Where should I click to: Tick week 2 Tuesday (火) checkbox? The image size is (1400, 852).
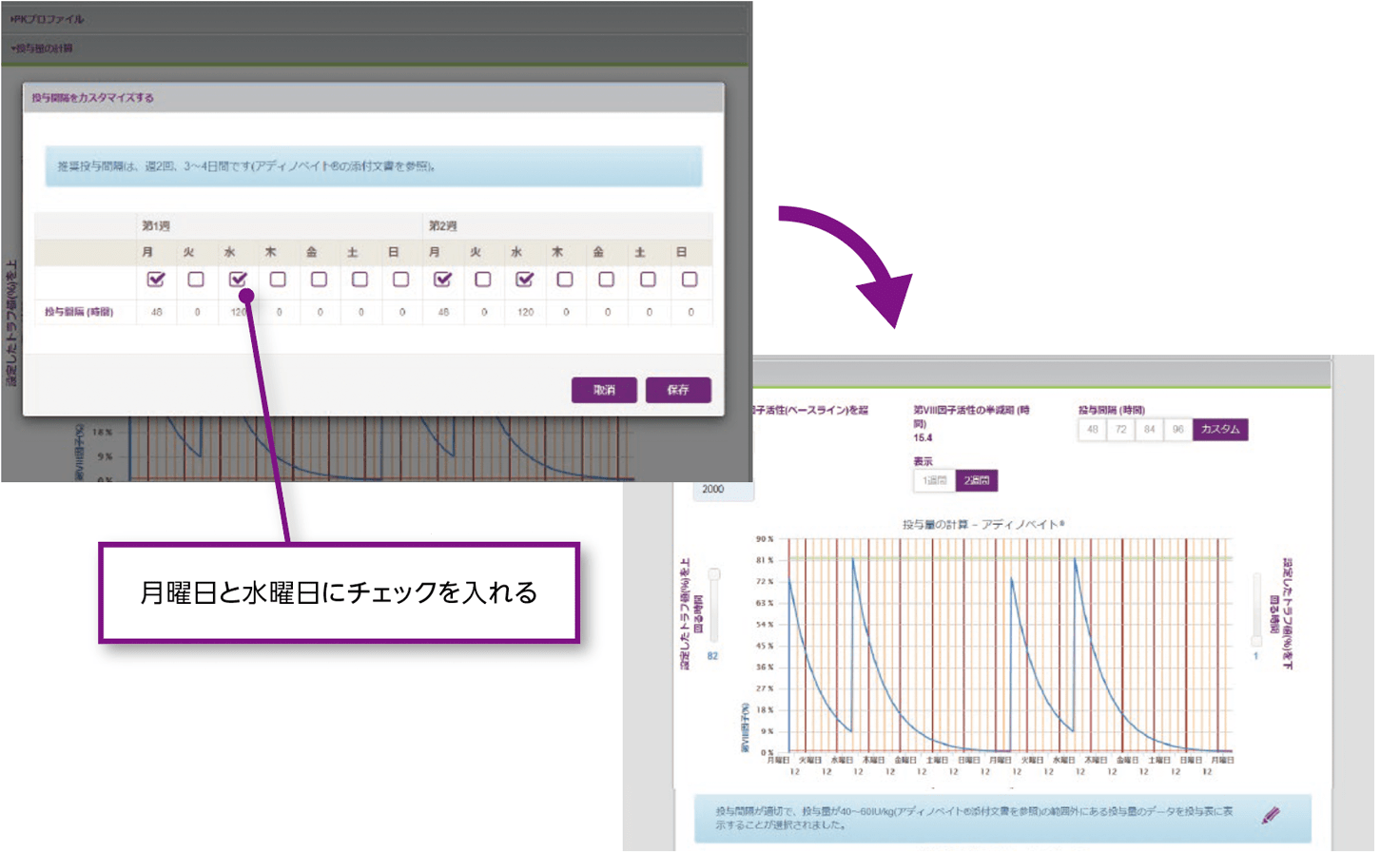(483, 280)
